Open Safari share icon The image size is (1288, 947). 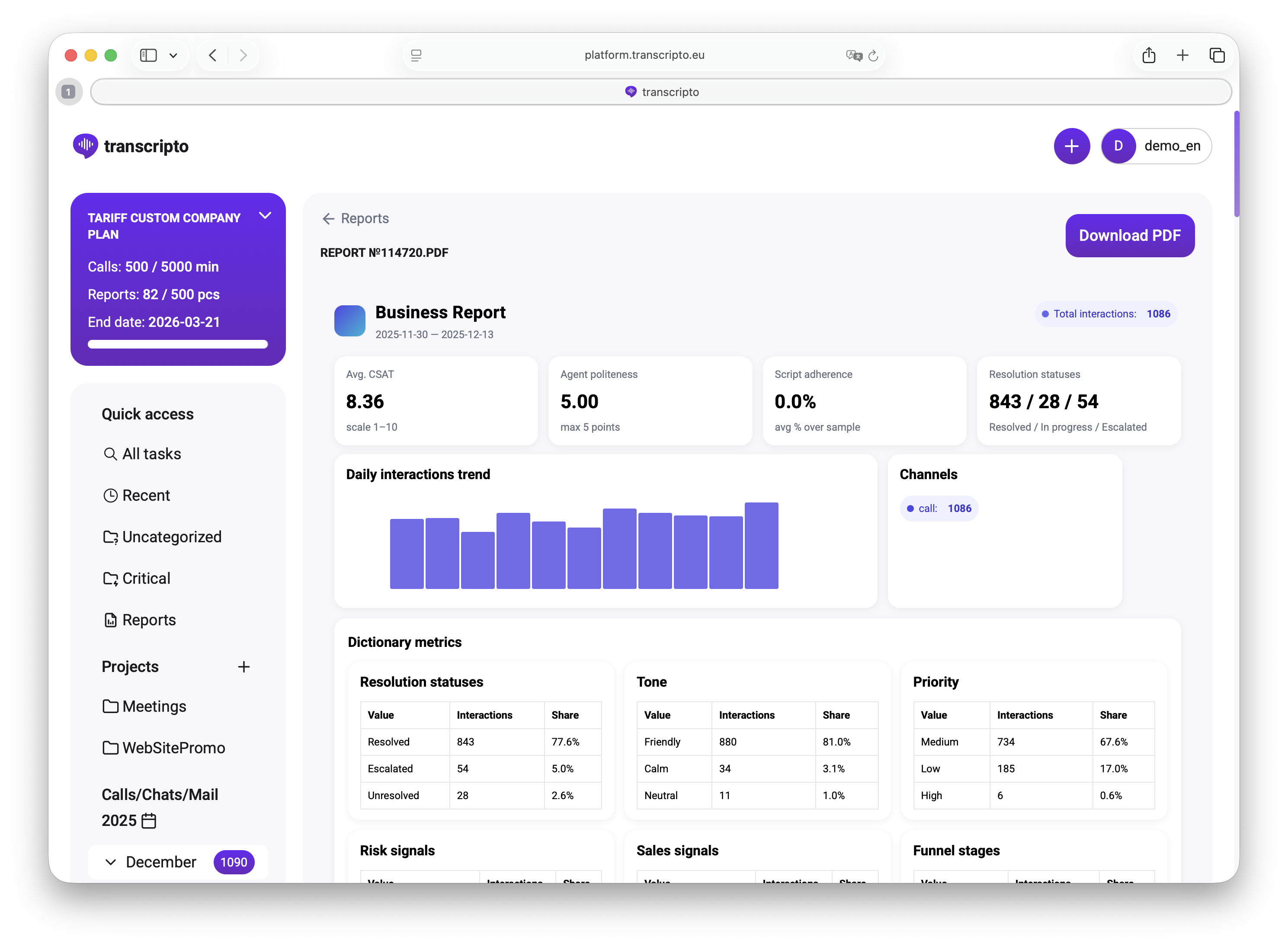(1148, 55)
